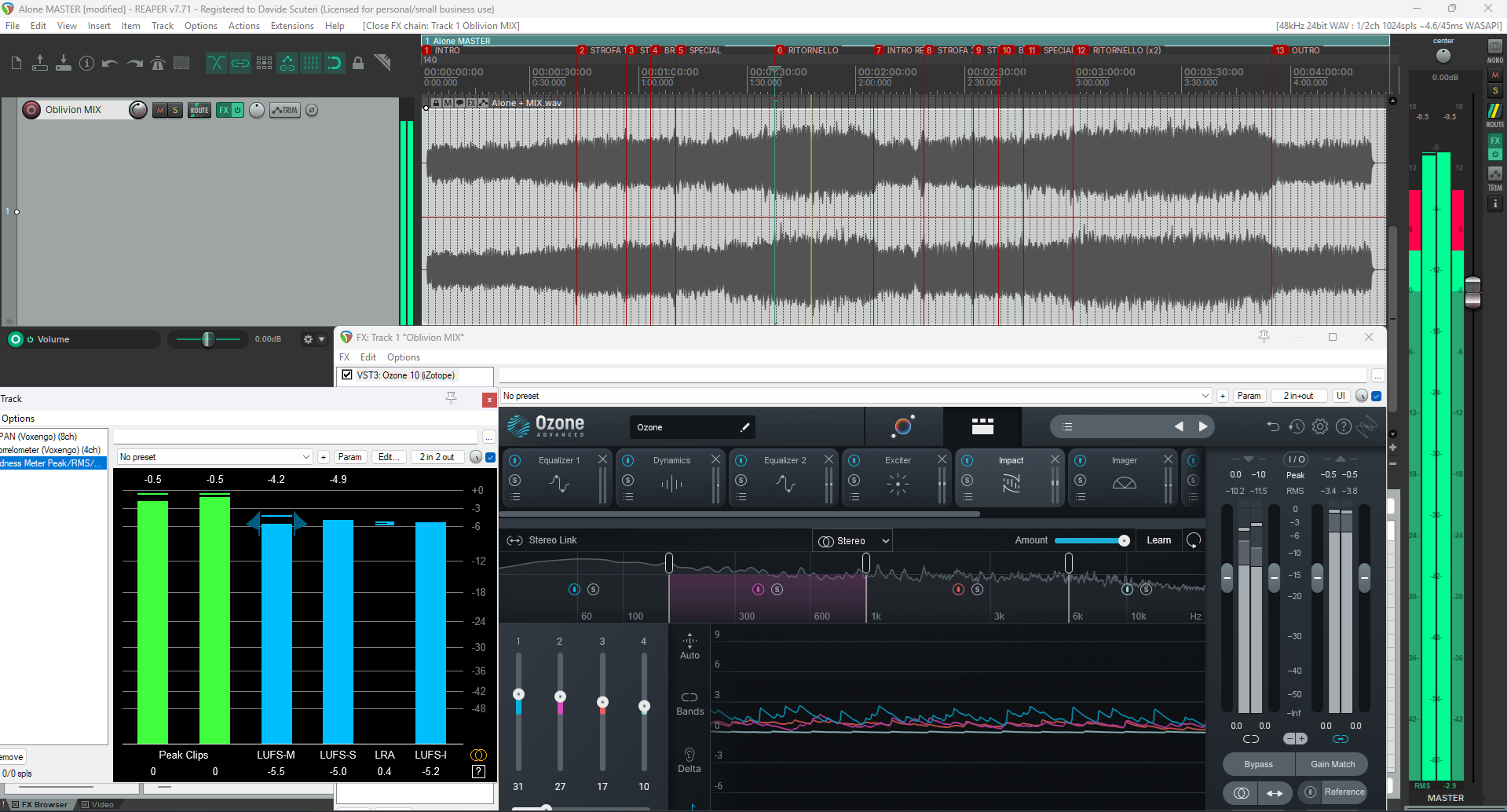Open the loudness meter preset dropdown
This screenshot has width=1507, height=812.
tap(214, 457)
